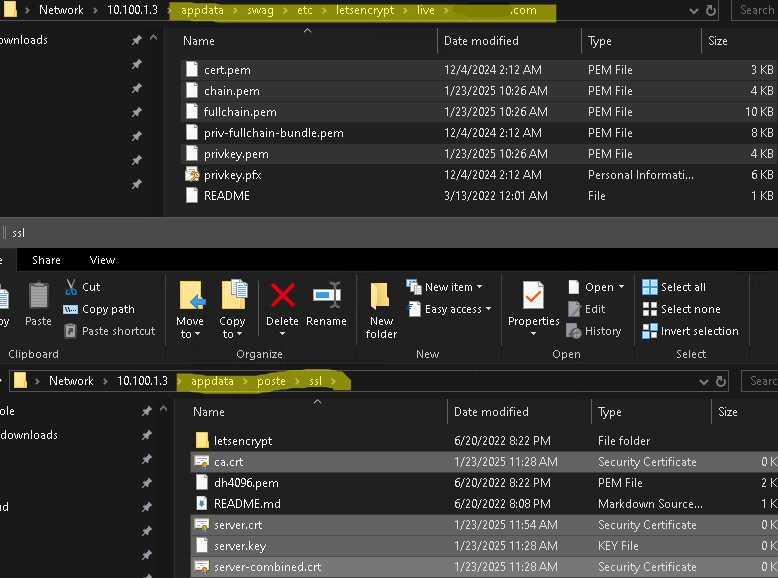
Task: Select server.key file
Action: (484, 546)
